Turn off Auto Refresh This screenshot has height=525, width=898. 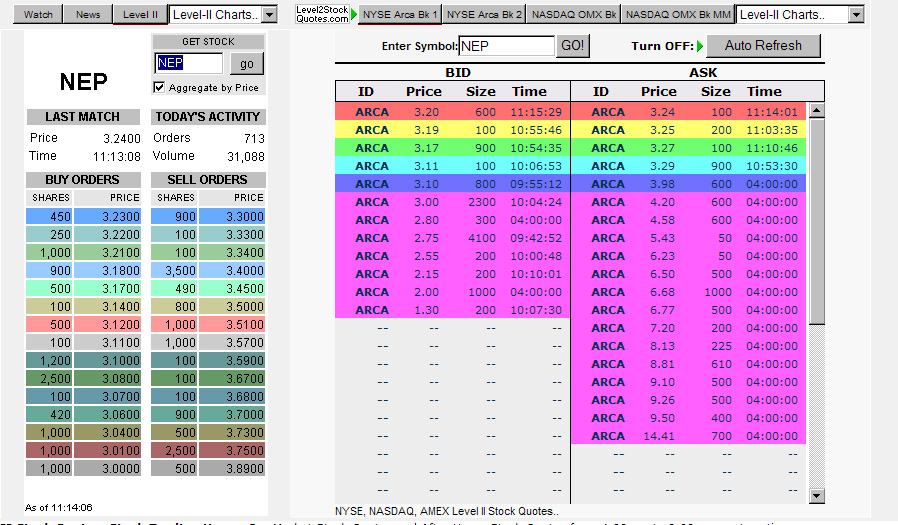763,46
